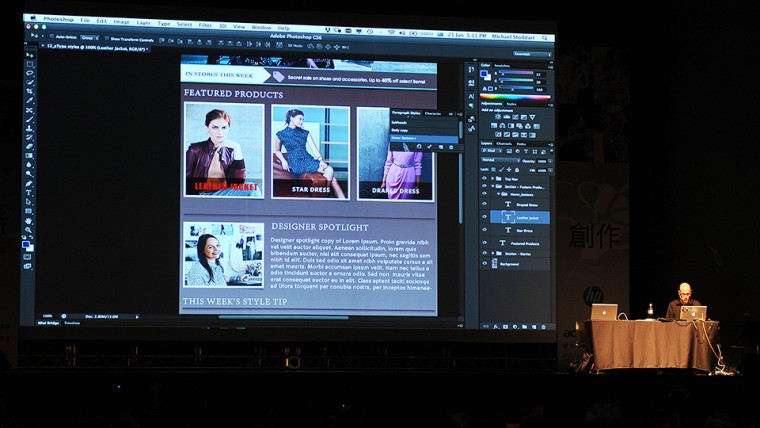Select the Leather Jacket layer

tap(520, 217)
